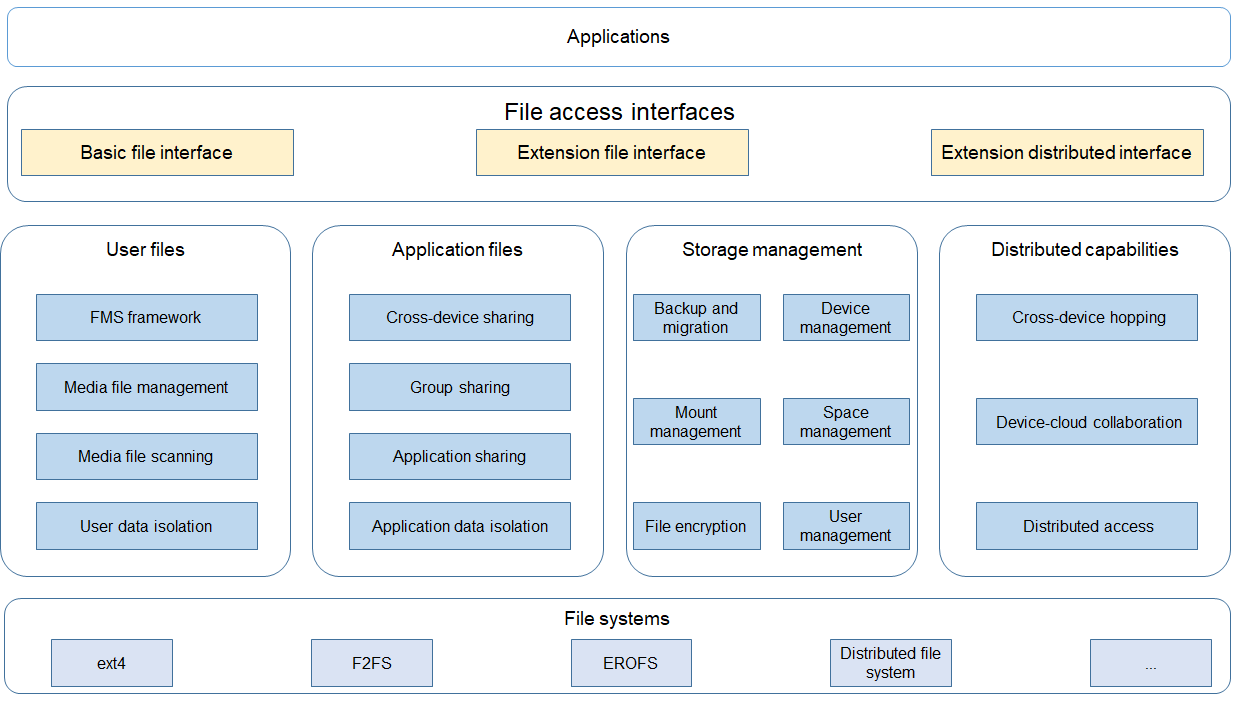Screen dimensions: 1238x705
Task: Select the Basic file interface box
Action: (x=157, y=153)
